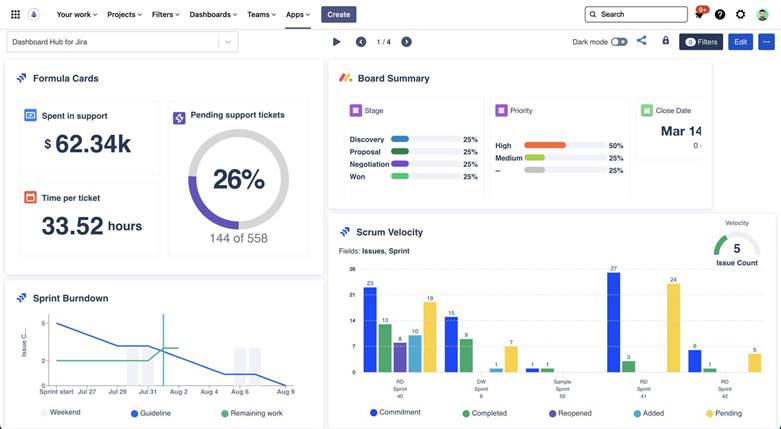
Task: Expand the Dashboard Hub for Jira selector
Action: [x=122, y=42]
